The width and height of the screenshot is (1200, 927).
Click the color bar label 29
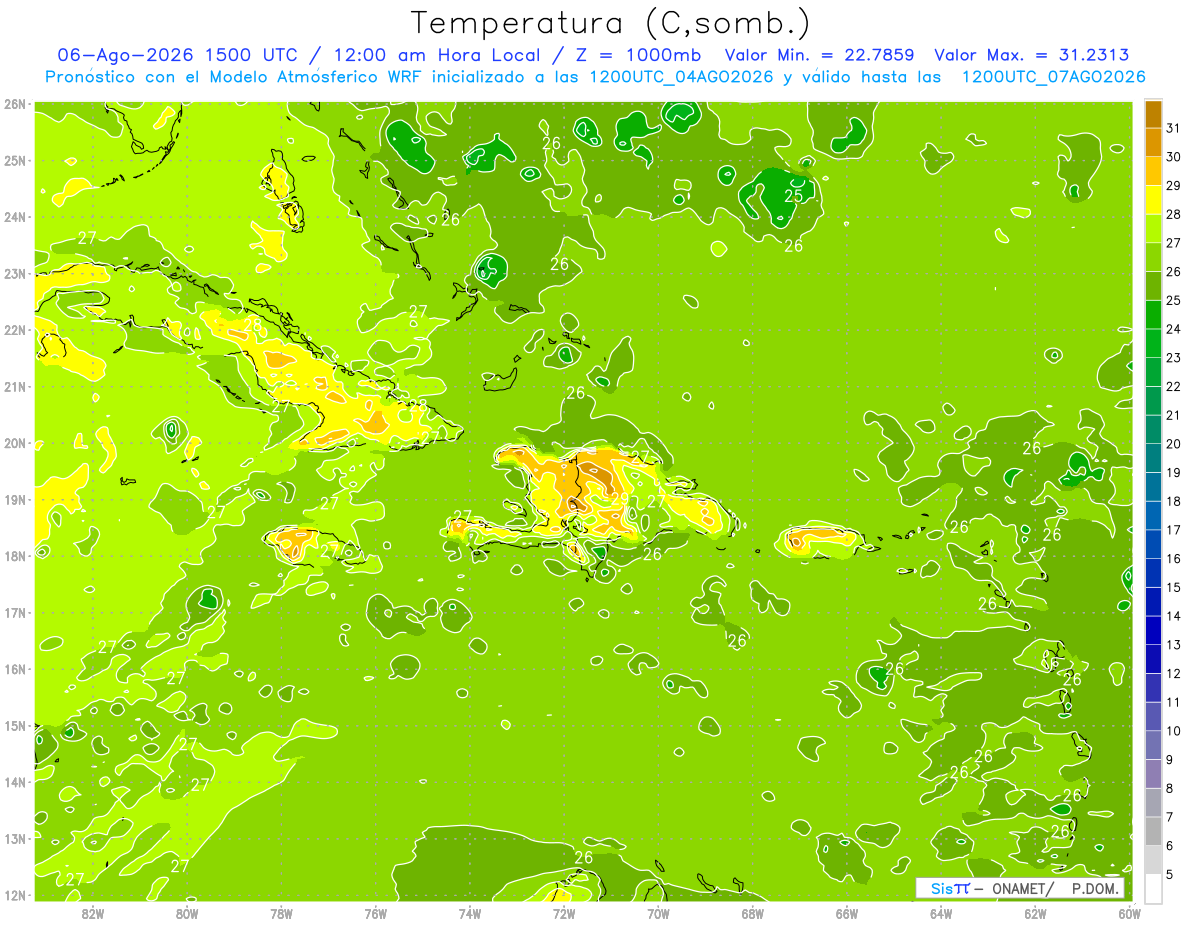1173,186
